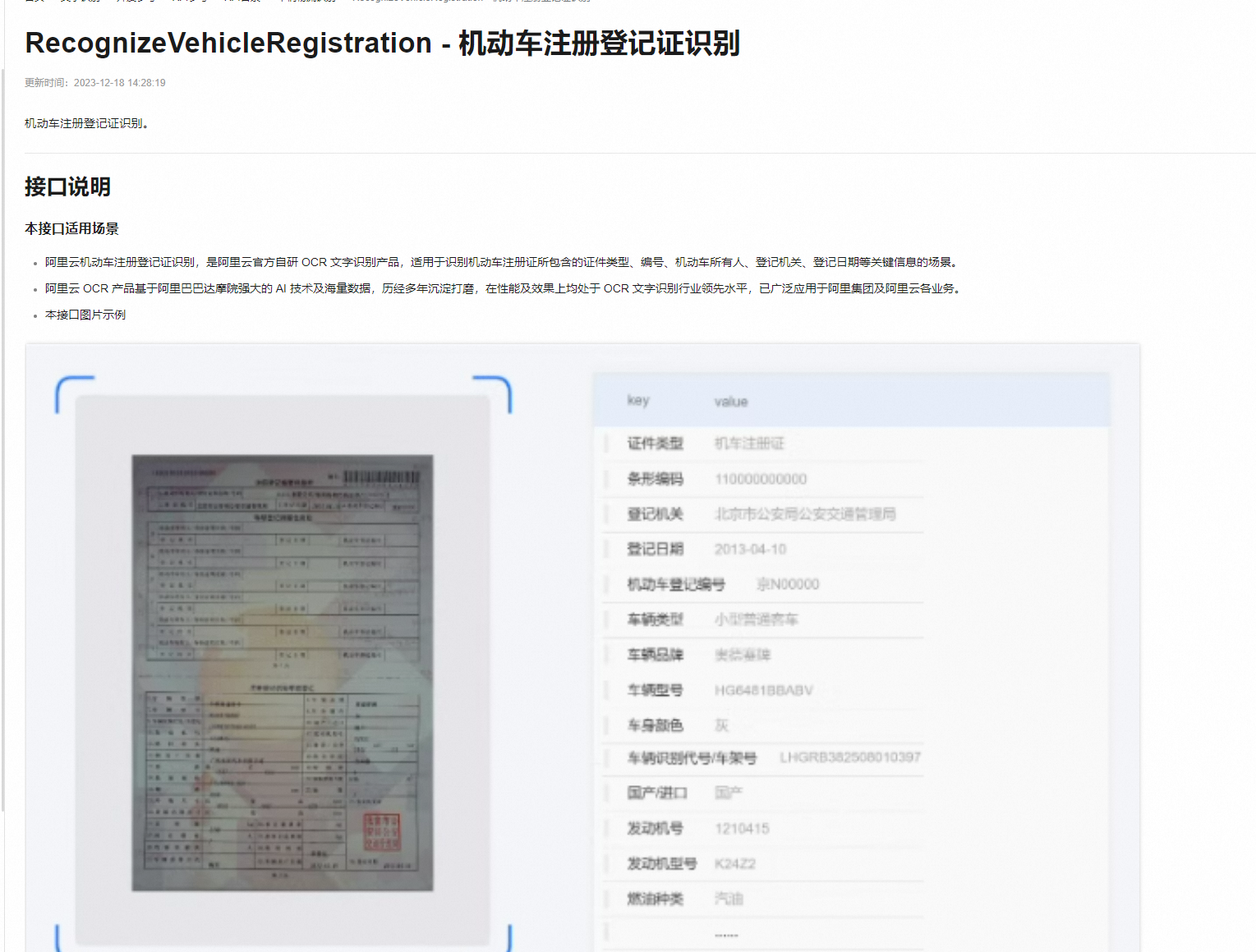Click the barcode on the certificate photo
1256x952 pixels.
point(380,477)
